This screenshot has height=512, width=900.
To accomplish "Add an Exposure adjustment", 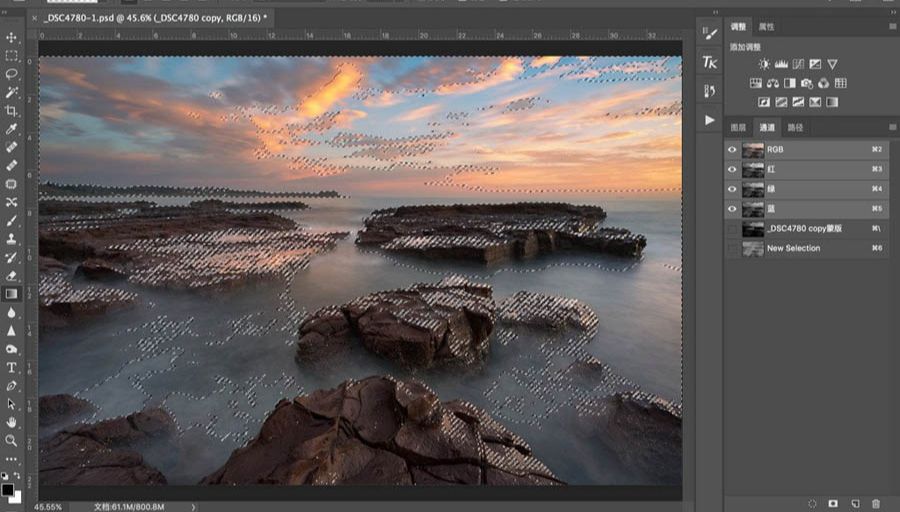I will [815, 64].
